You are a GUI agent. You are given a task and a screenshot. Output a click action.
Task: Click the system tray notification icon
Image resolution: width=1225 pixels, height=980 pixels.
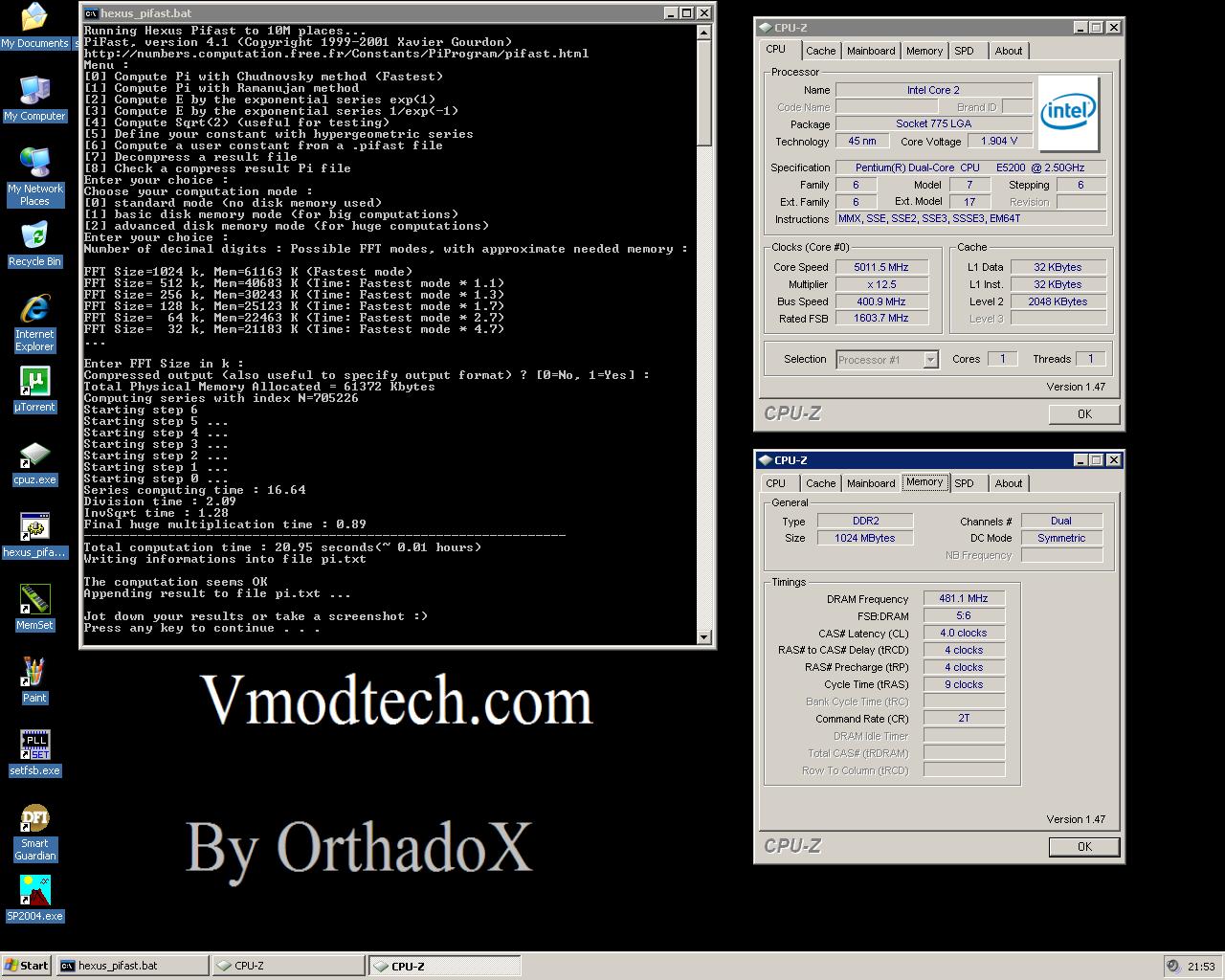1172,966
